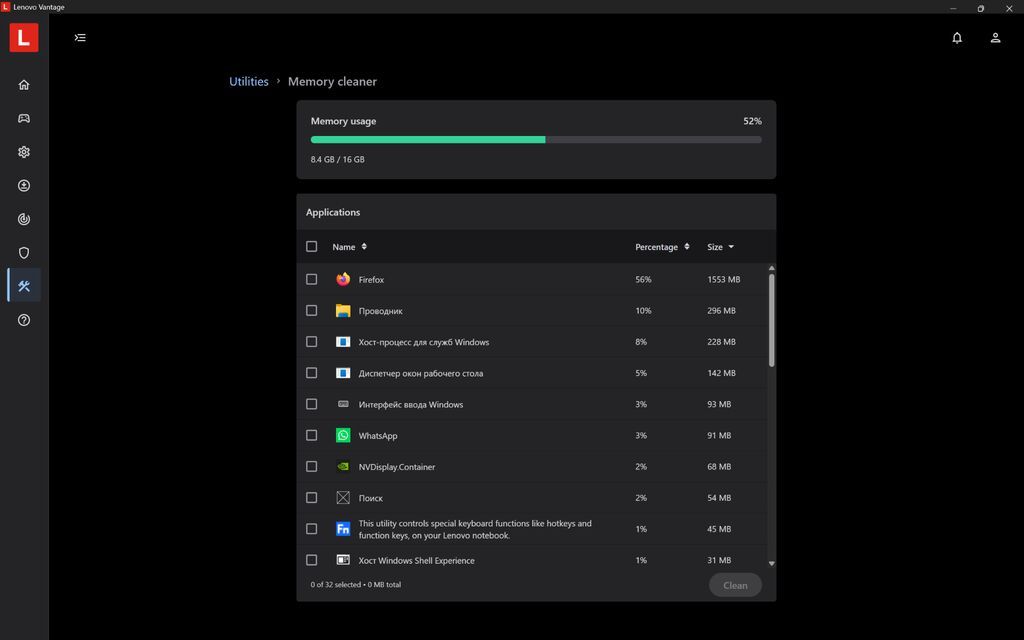The width and height of the screenshot is (1024, 640).
Task: Open device settings gear icon
Action: [24, 152]
